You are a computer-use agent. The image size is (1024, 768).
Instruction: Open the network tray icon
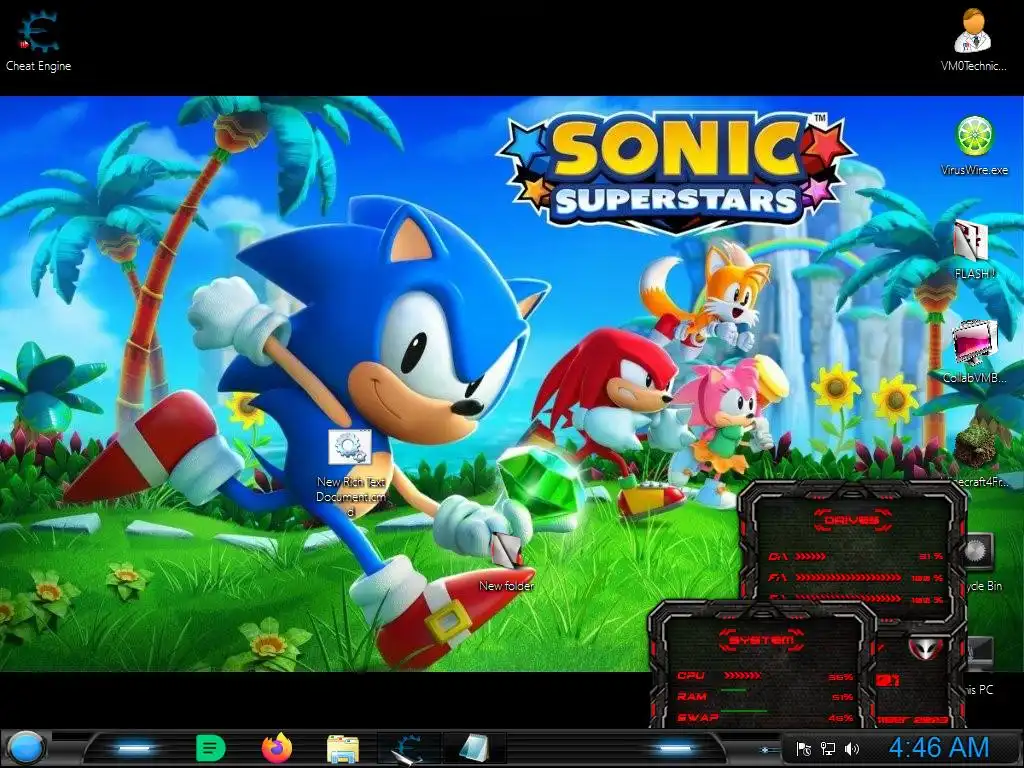828,749
